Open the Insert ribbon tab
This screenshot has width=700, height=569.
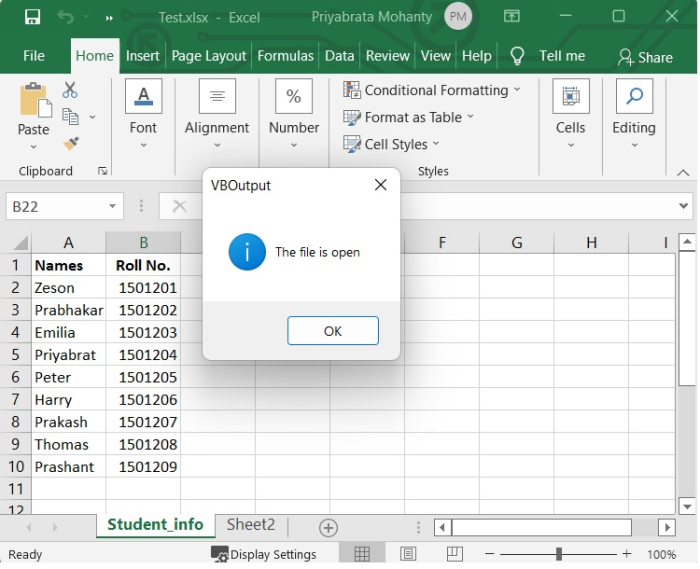pyautogui.click(x=143, y=56)
